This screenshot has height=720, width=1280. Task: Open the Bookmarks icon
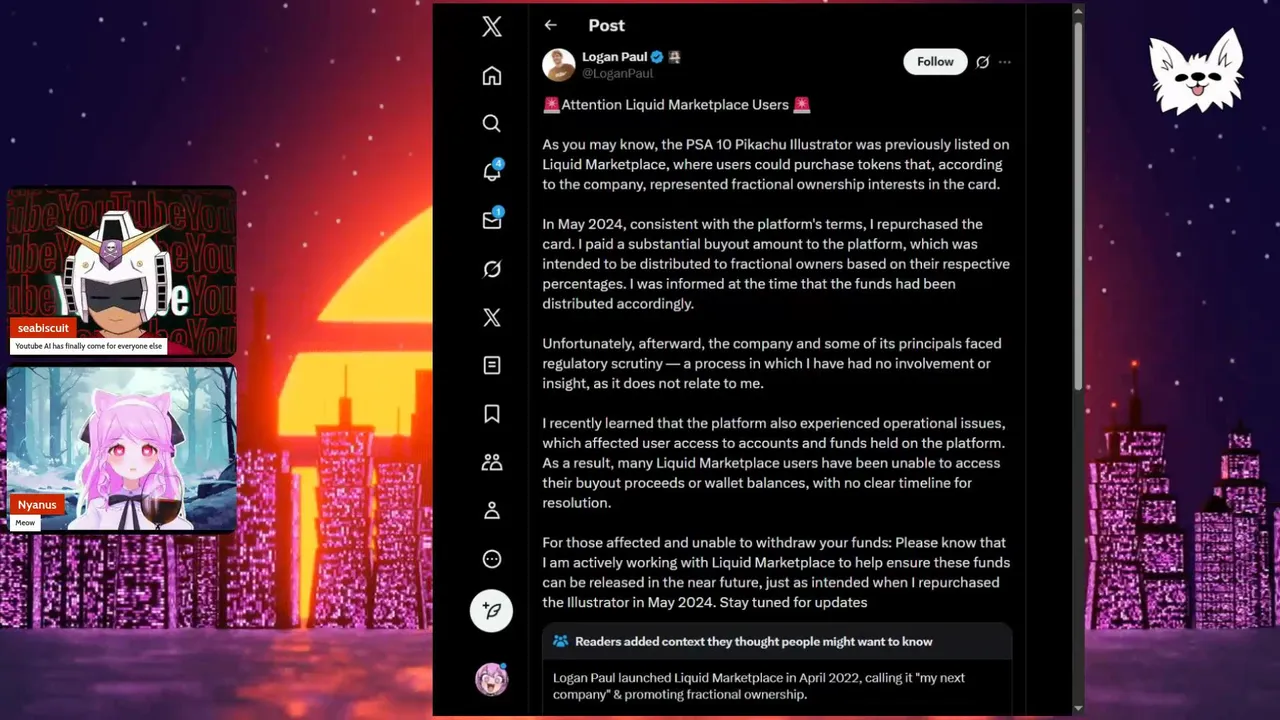coord(491,414)
